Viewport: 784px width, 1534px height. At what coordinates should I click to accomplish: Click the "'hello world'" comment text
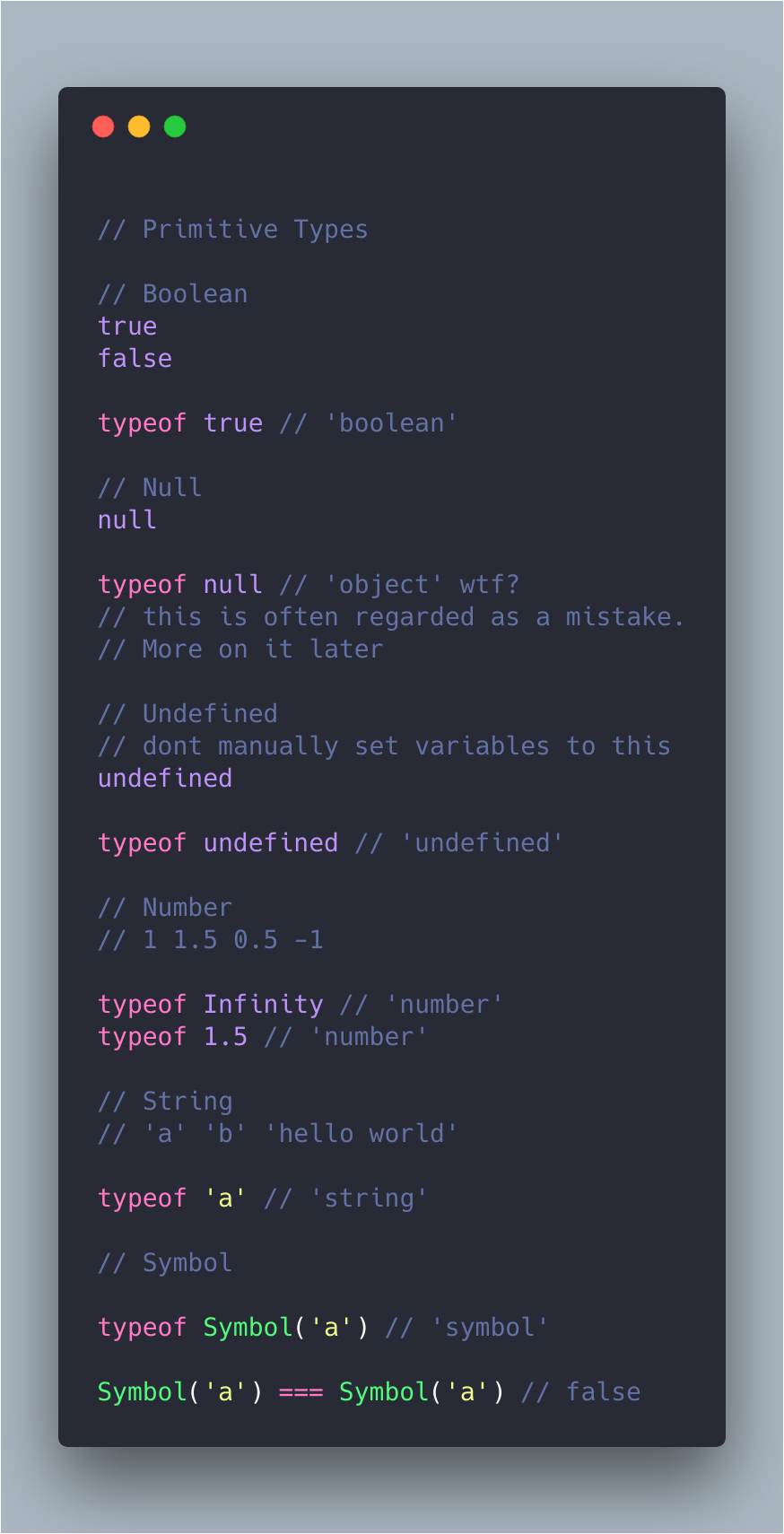pos(361,1134)
